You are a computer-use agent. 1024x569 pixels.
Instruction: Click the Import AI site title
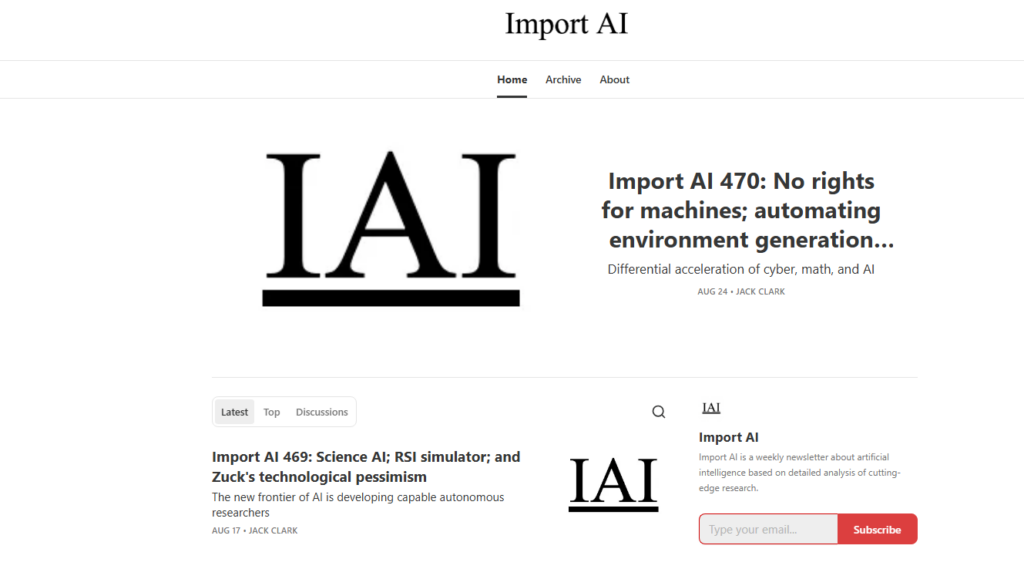pyautogui.click(x=566, y=24)
